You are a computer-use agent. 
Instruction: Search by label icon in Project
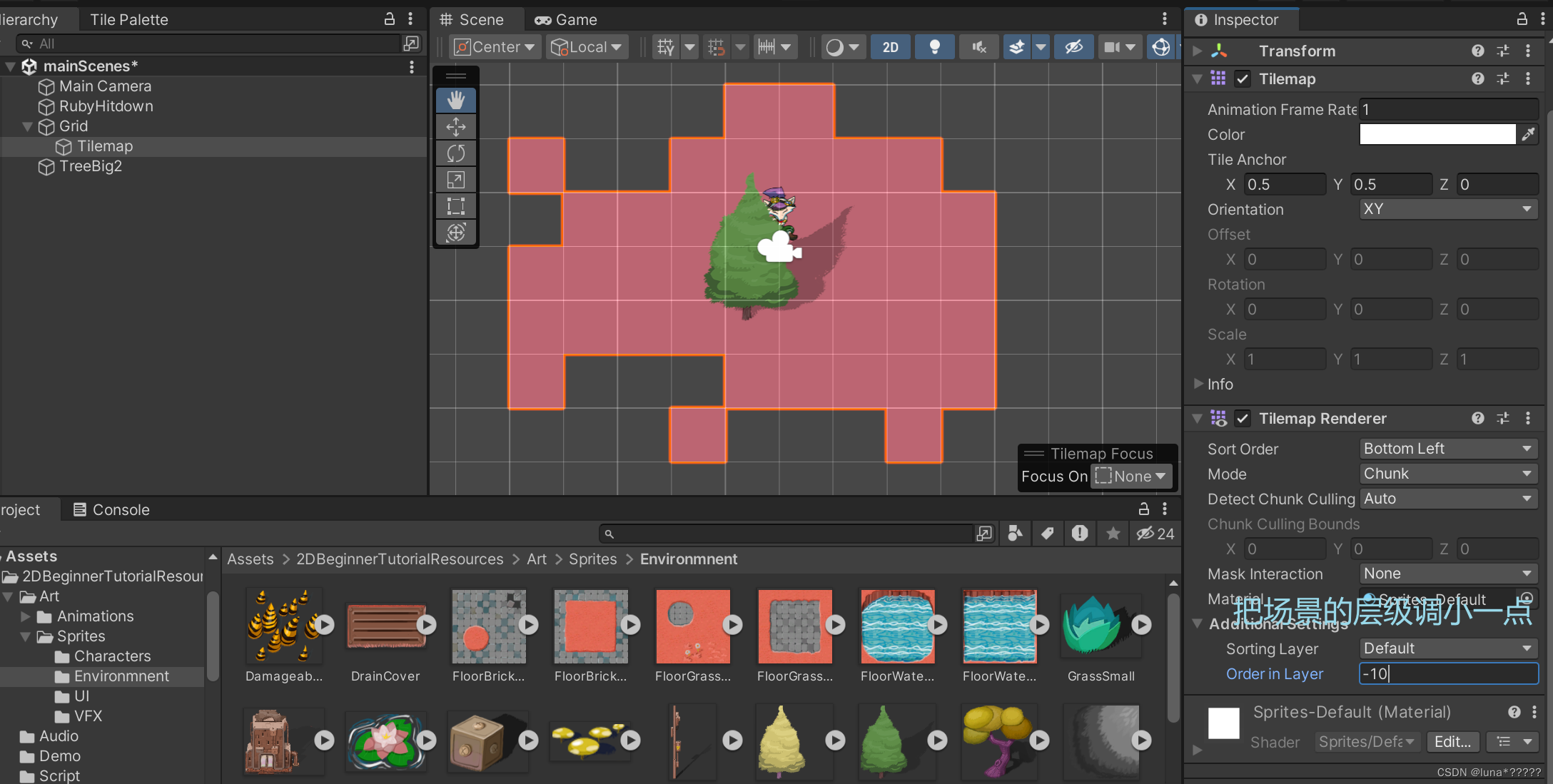click(x=1047, y=534)
